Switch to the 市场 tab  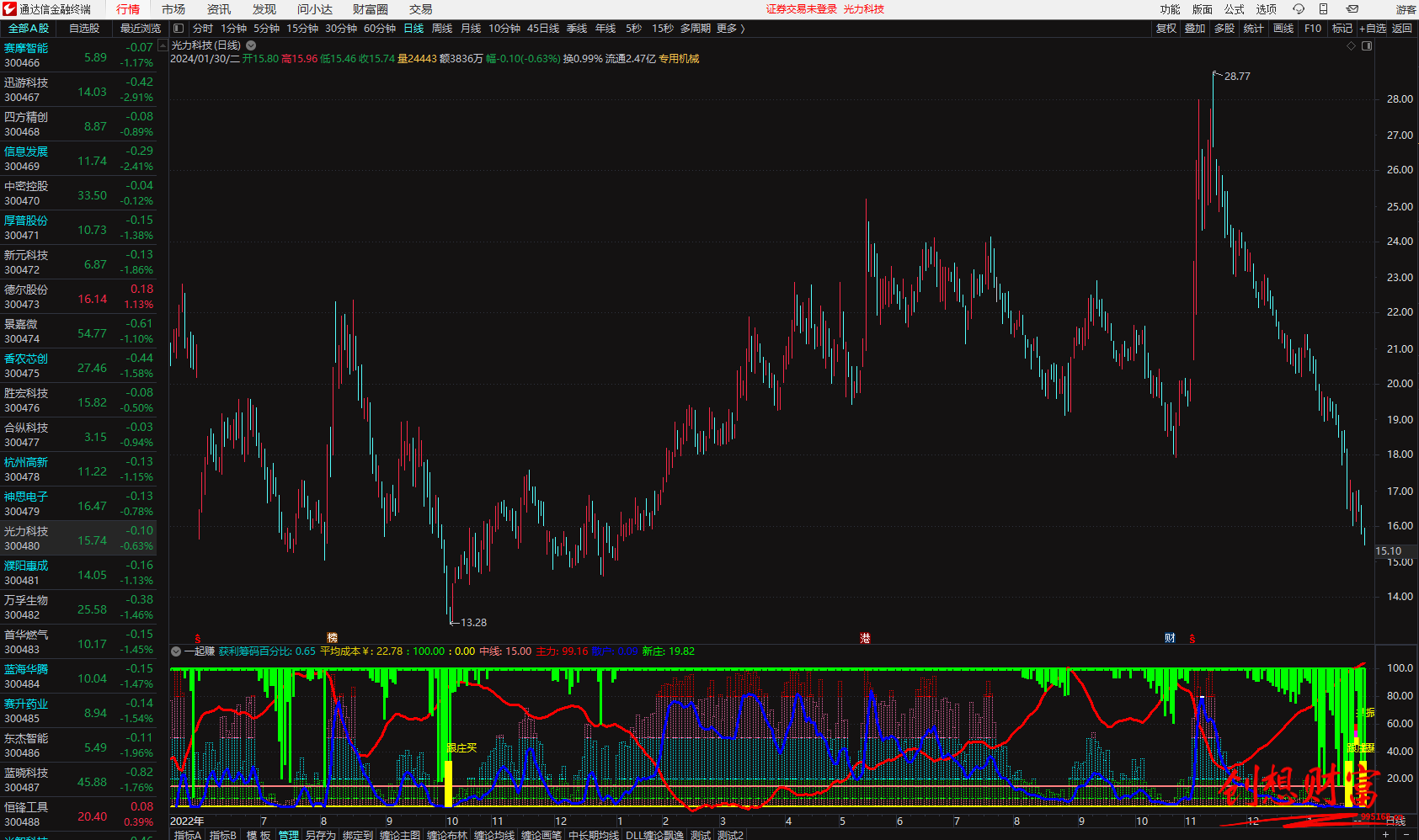[x=173, y=9]
